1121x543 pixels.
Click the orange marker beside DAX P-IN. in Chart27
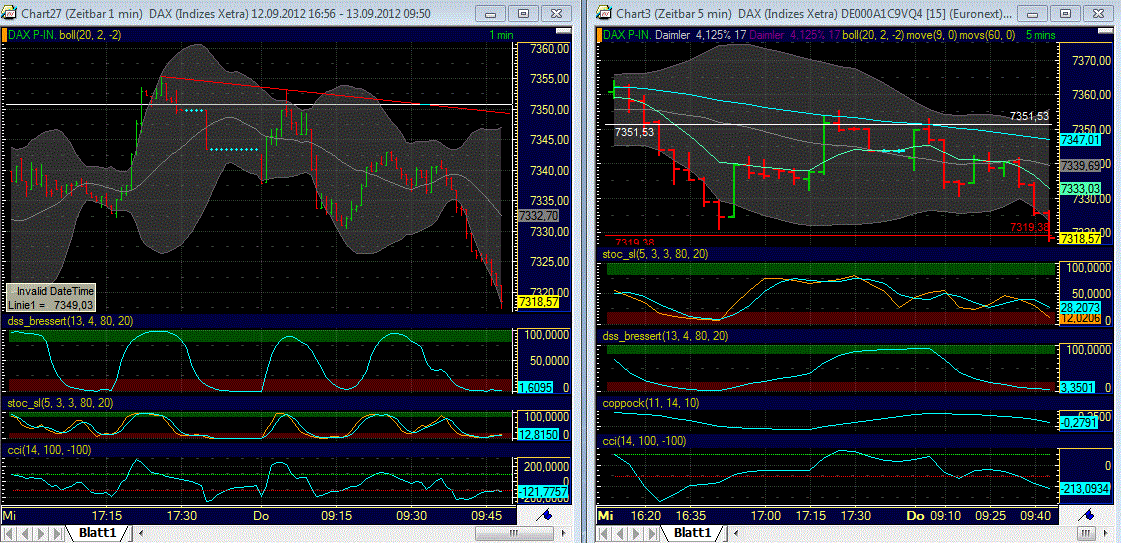[x=4, y=34]
